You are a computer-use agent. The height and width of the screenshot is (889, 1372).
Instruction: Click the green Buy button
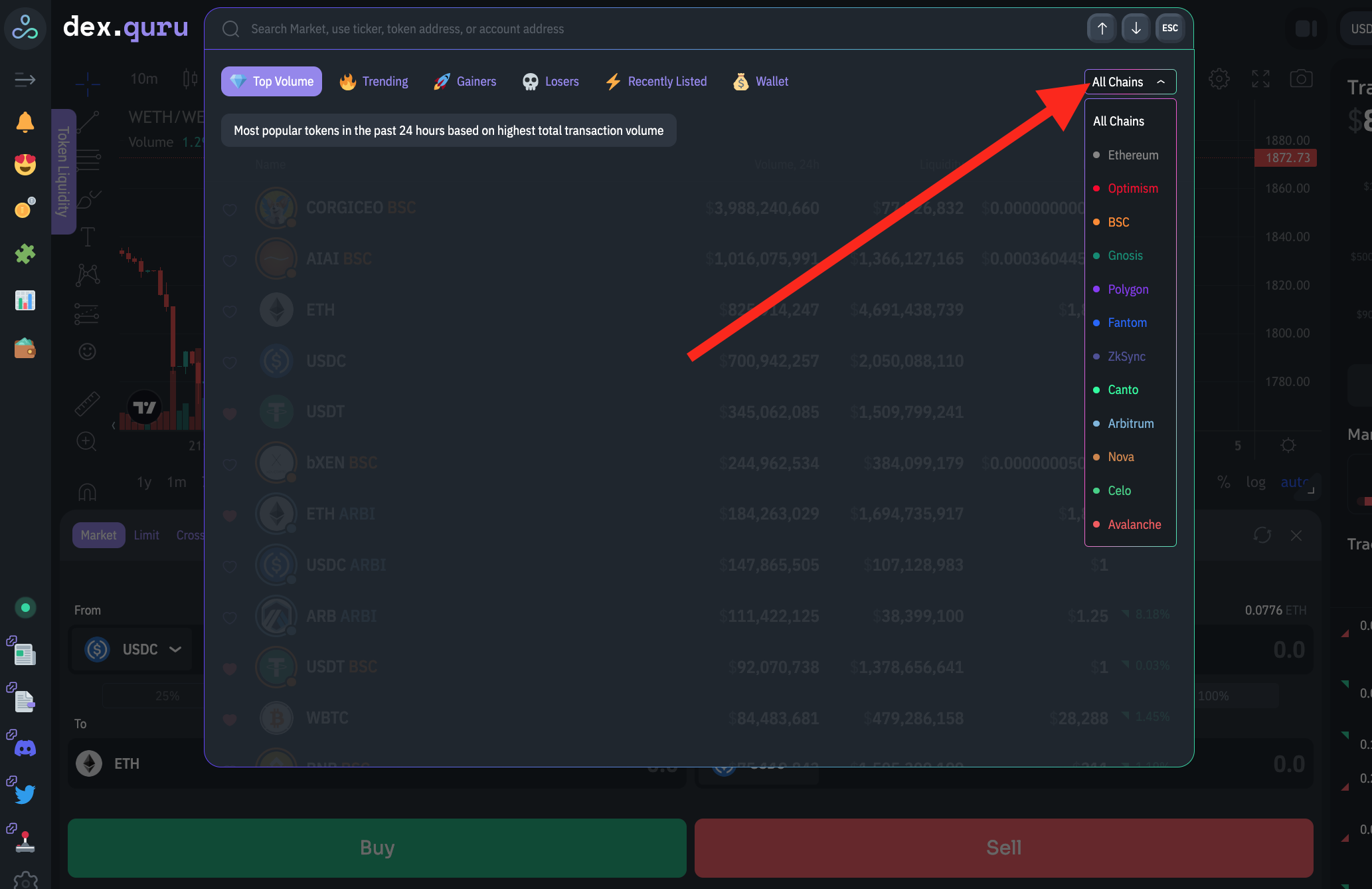(377, 848)
